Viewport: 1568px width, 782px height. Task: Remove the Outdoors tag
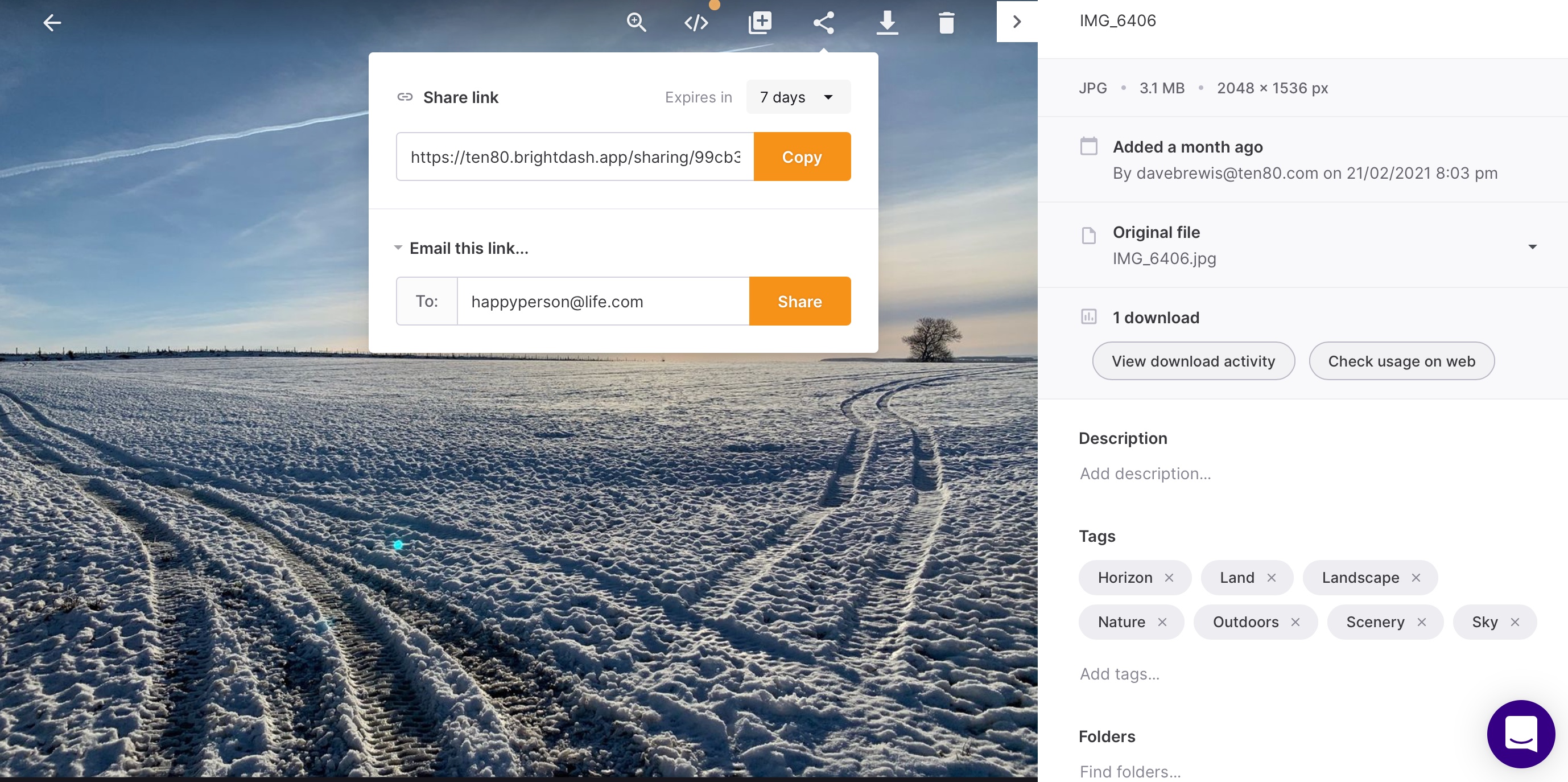(x=1295, y=622)
